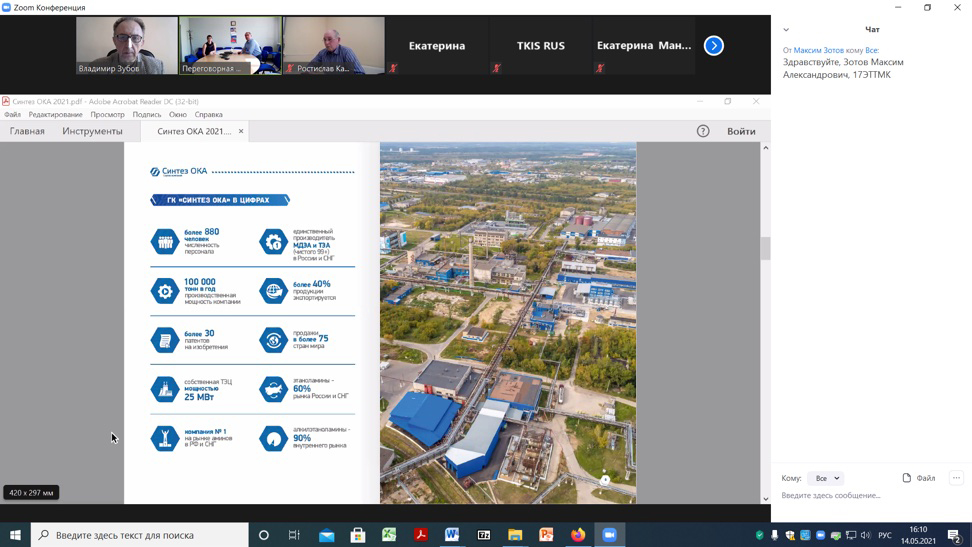The width and height of the screenshot is (972, 547).
Task: Open File Explorer from the taskbar
Action: point(515,535)
